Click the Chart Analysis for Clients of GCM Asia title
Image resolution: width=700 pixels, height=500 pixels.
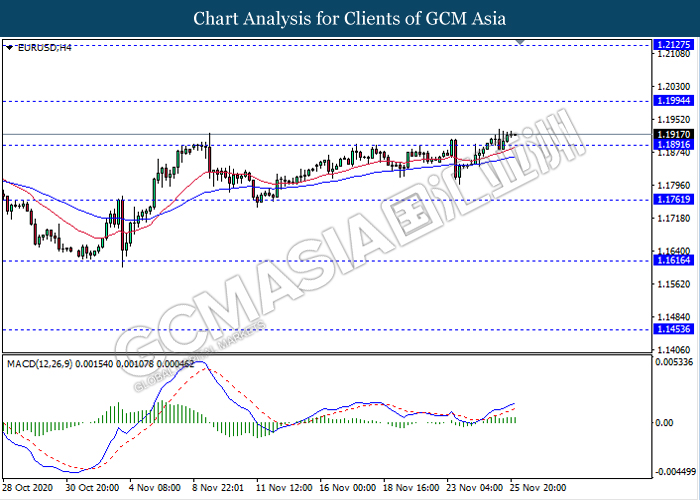350,18
